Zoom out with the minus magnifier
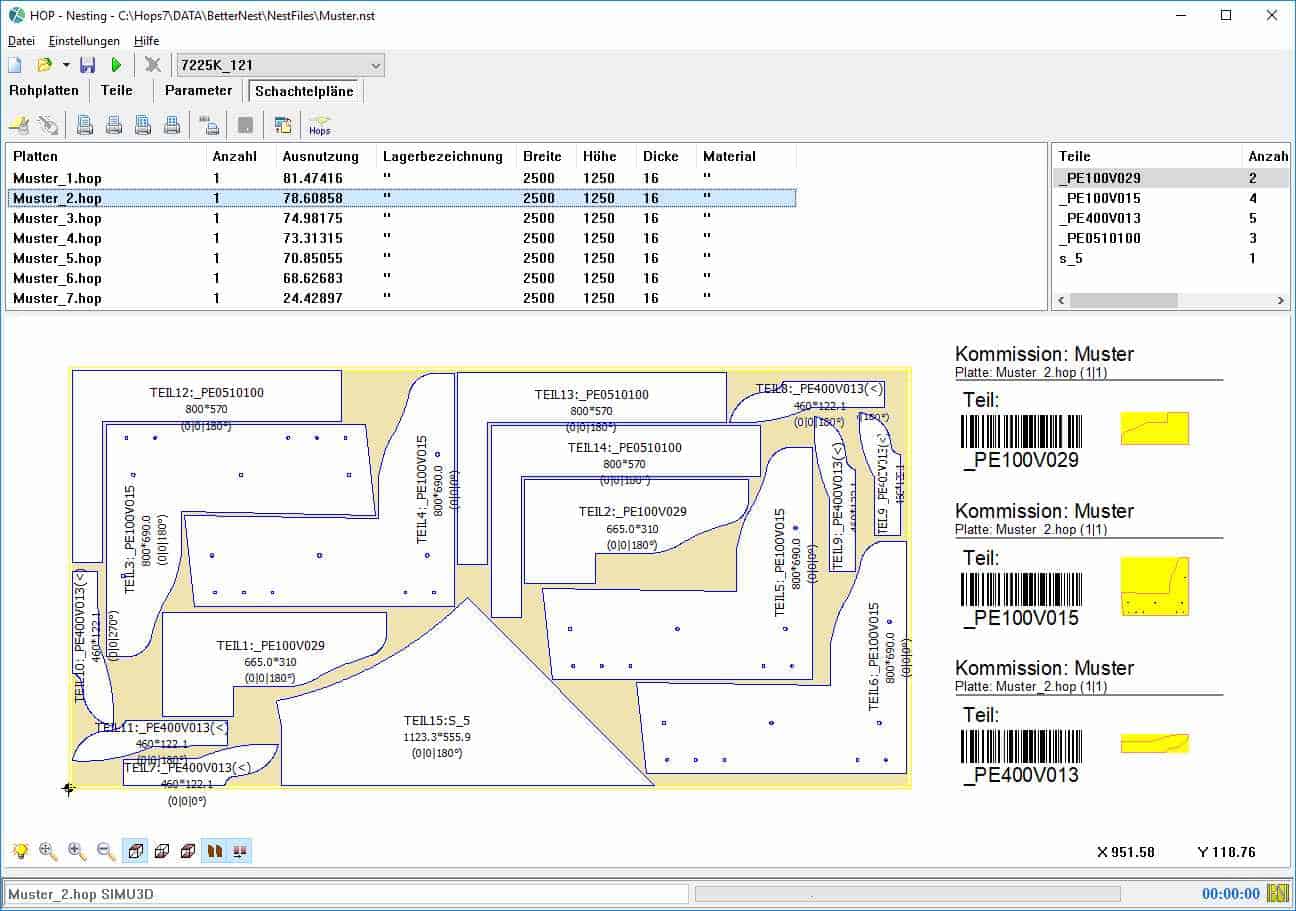 tap(105, 851)
